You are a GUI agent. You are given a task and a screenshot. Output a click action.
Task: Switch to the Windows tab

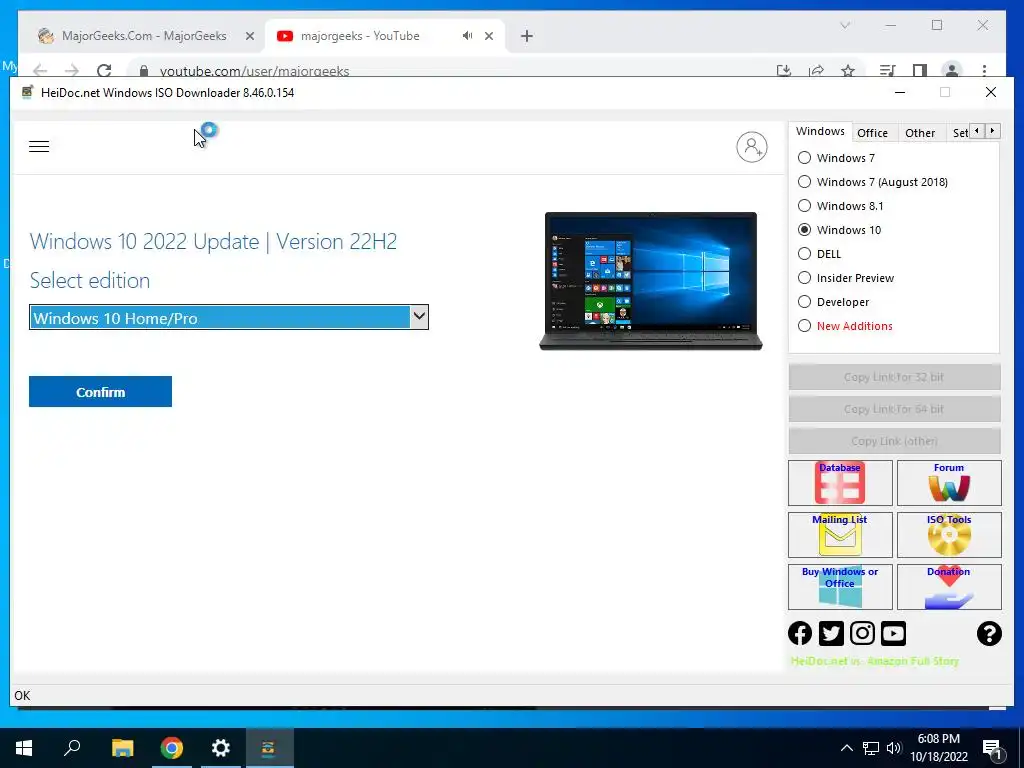(820, 131)
